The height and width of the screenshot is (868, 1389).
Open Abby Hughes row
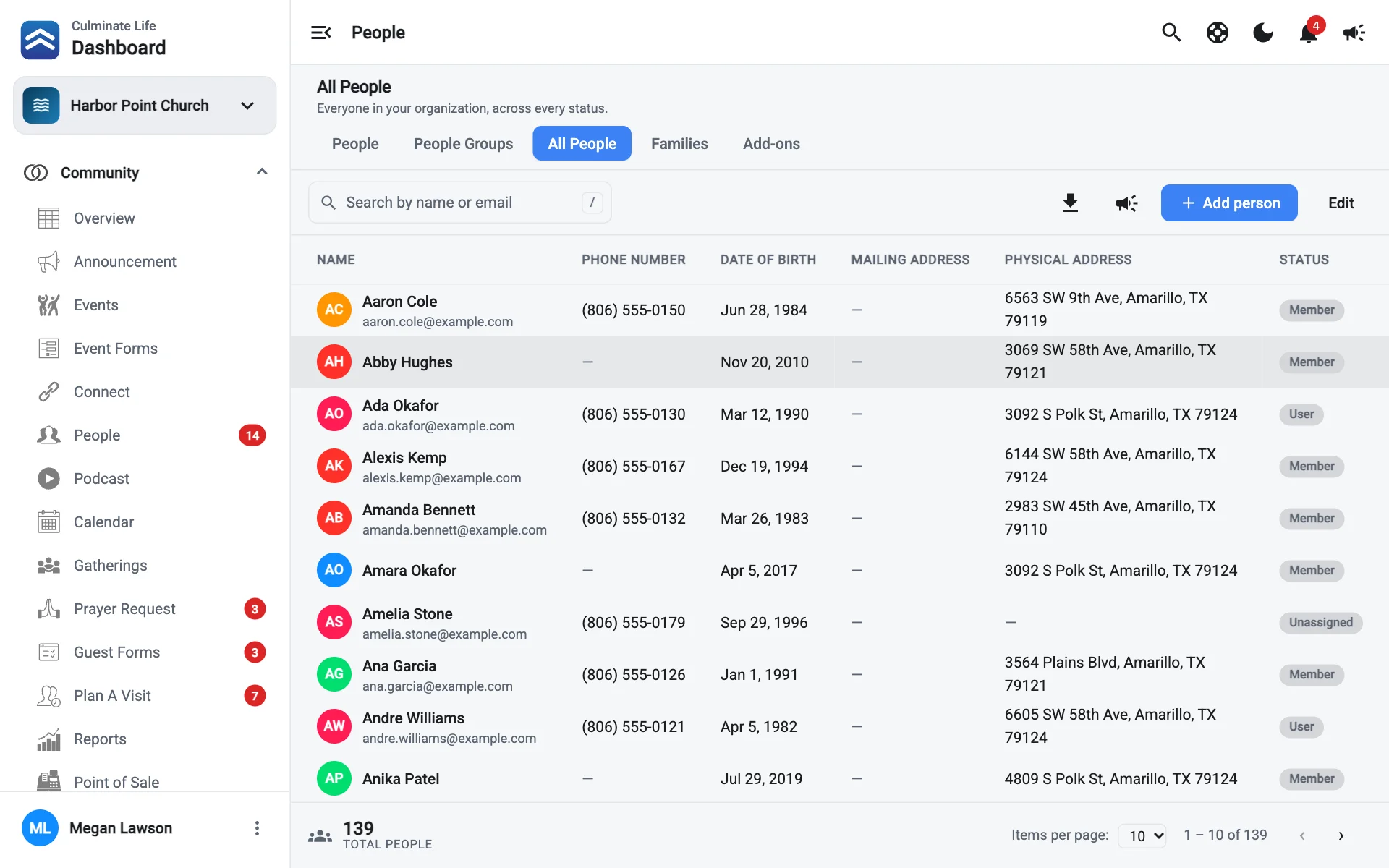coord(839,362)
